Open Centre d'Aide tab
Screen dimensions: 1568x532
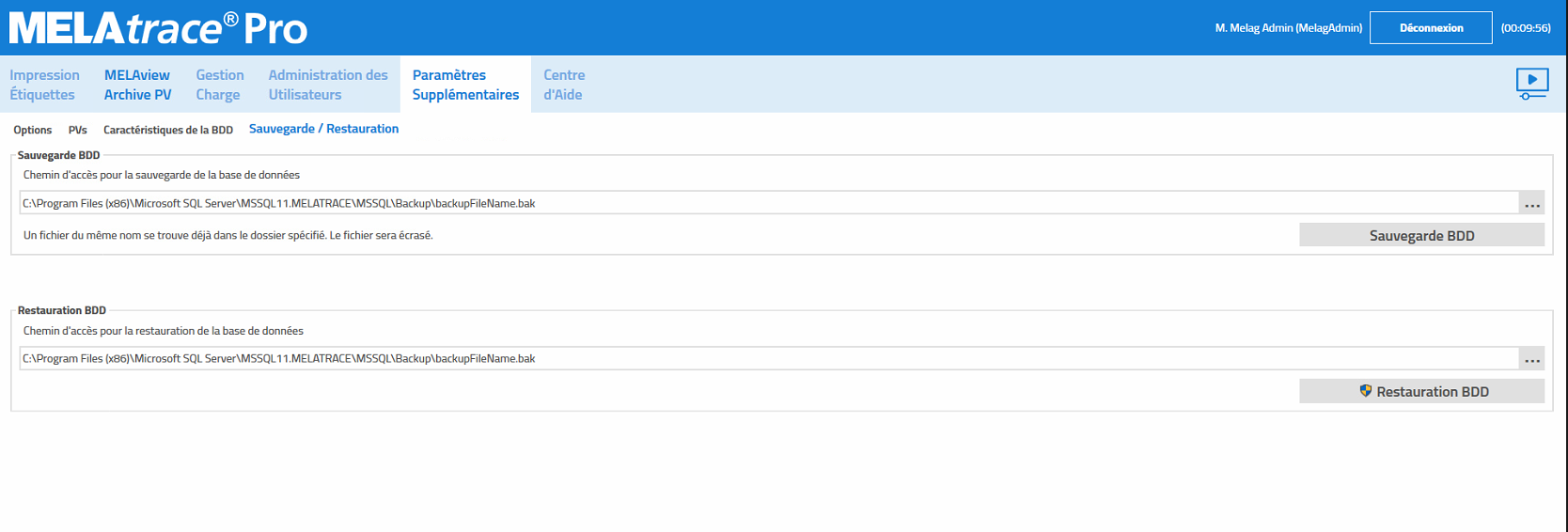pyautogui.click(x=564, y=85)
